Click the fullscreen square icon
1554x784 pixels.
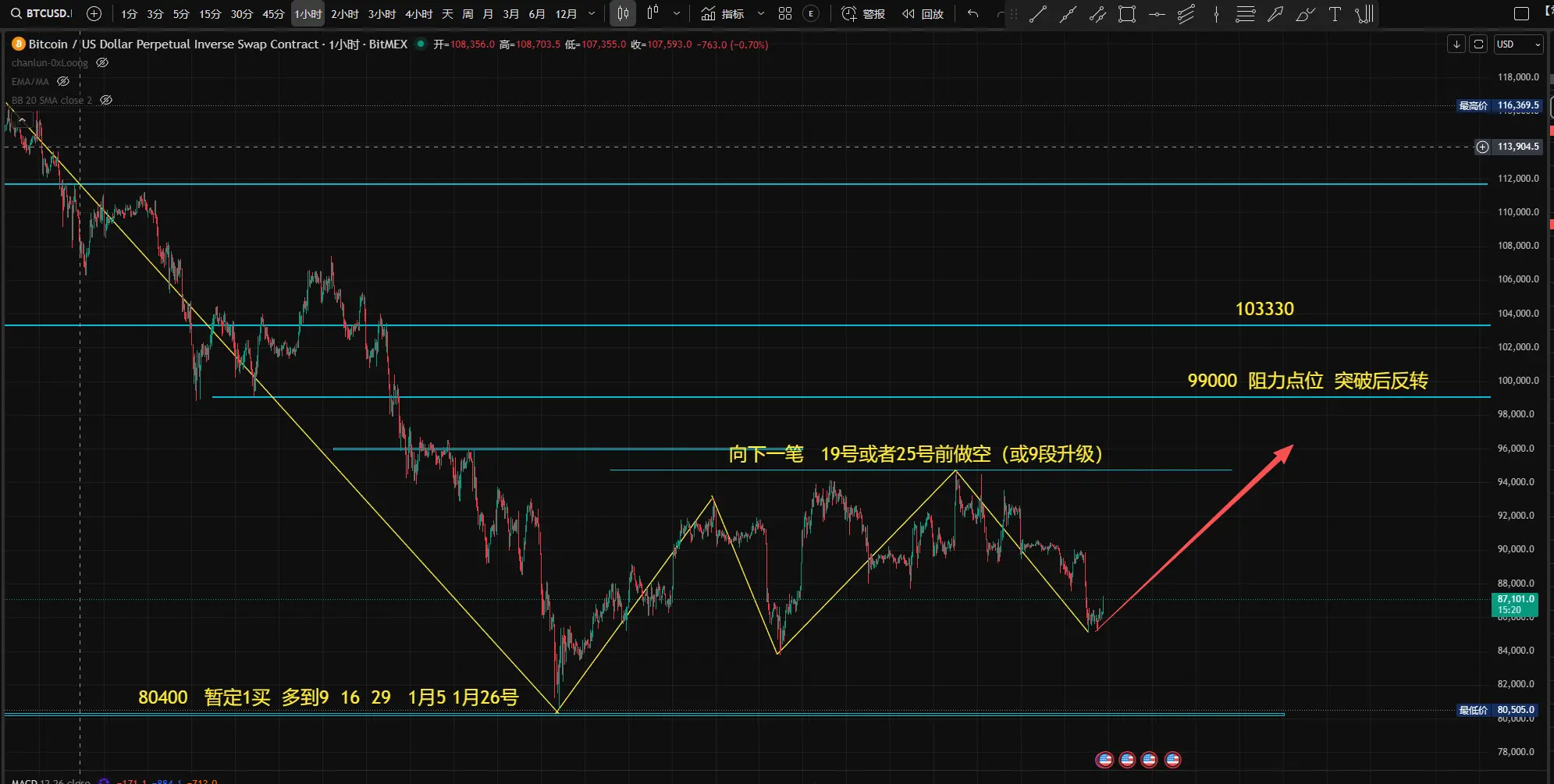pyautogui.click(x=1521, y=14)
